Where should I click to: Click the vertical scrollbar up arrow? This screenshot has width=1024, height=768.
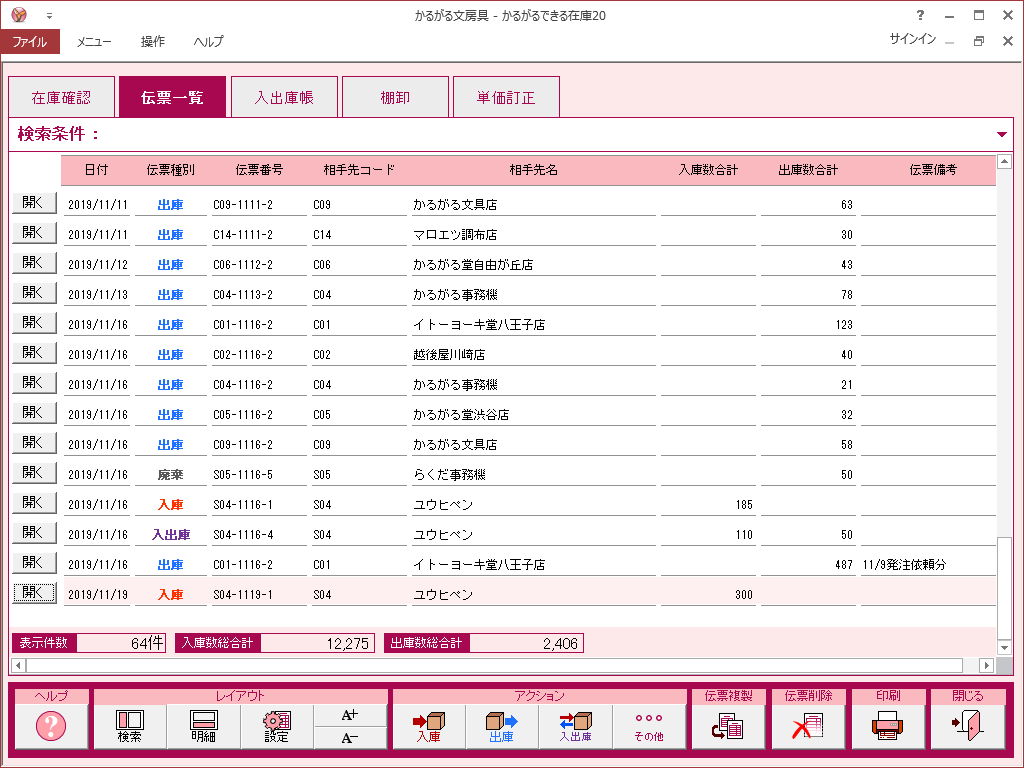1004,161
